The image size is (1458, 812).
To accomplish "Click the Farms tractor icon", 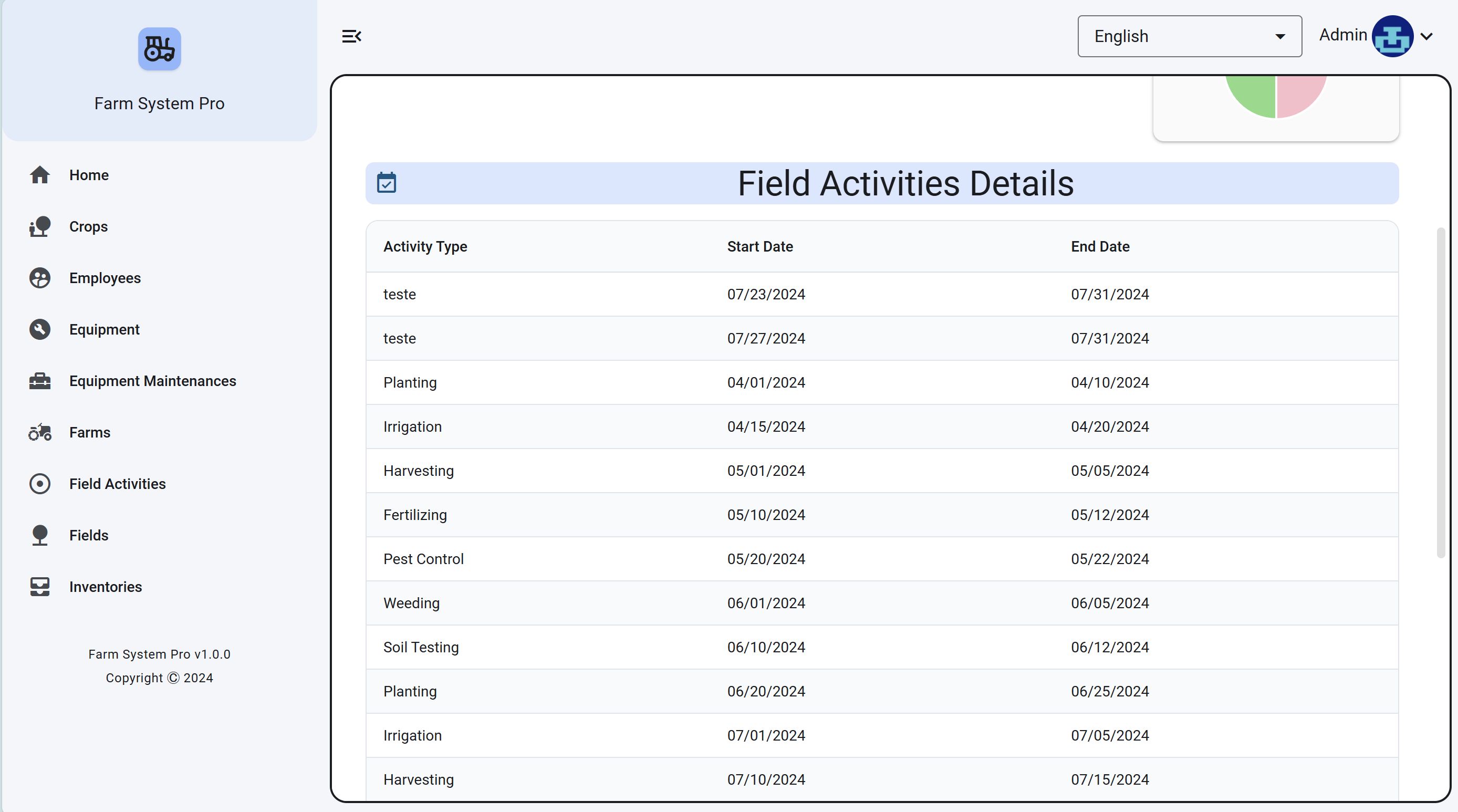I will (39, 432).
